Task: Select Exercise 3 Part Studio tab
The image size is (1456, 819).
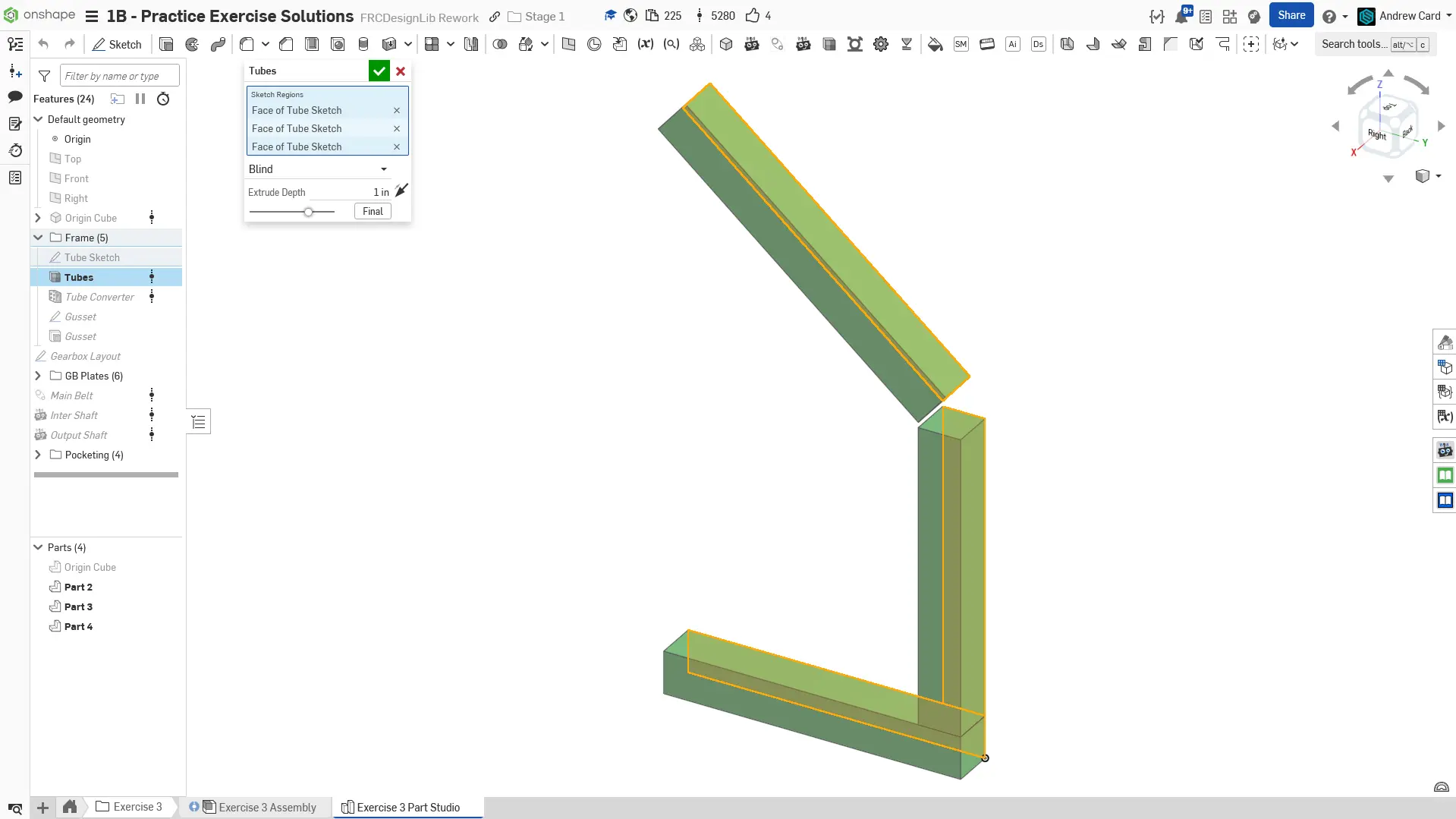Action: pyautogui.click(x=407, y=807)
